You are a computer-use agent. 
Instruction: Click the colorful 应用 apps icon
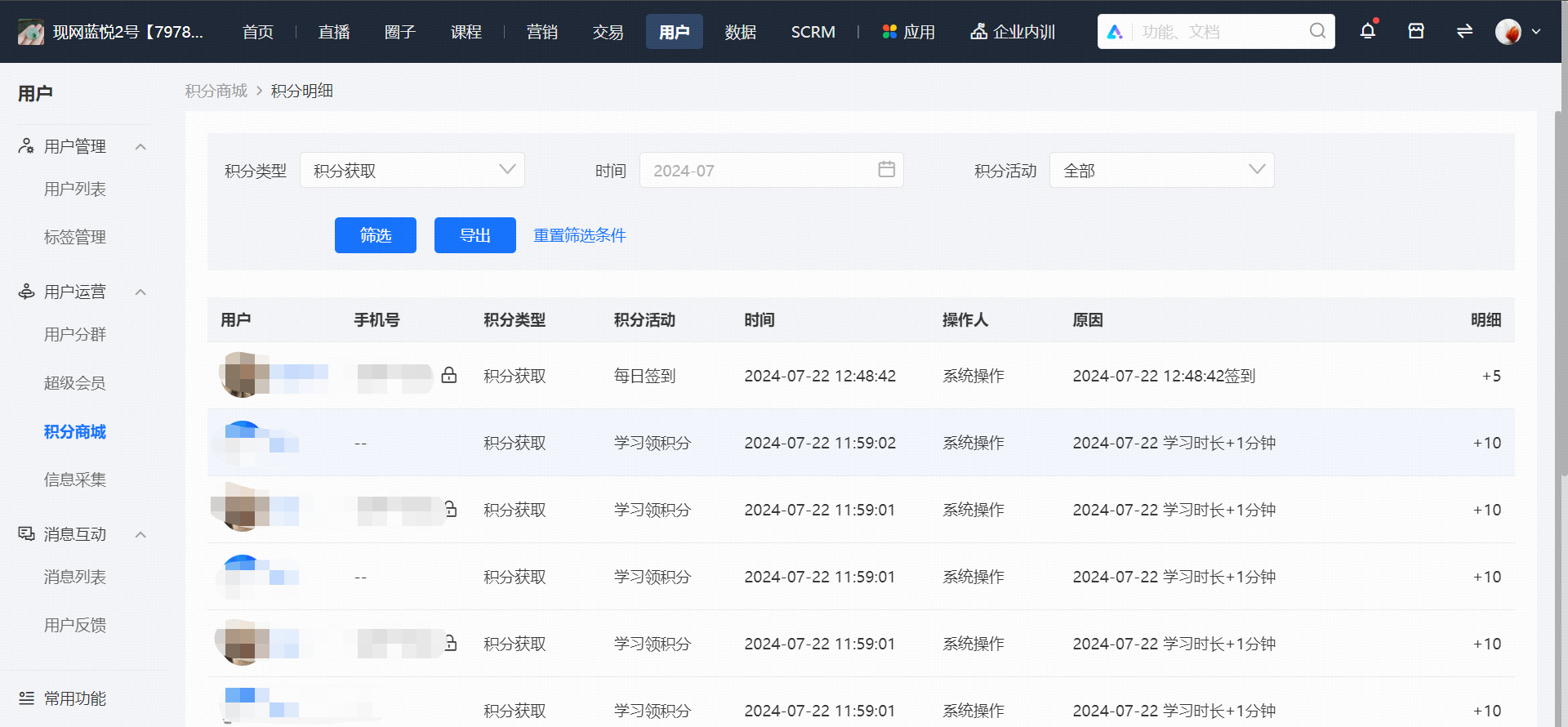[889, 32]
